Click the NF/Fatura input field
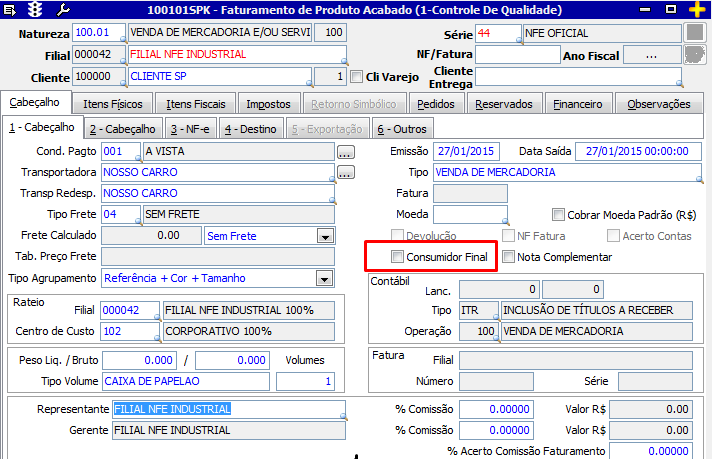 (x=518, y=54)
